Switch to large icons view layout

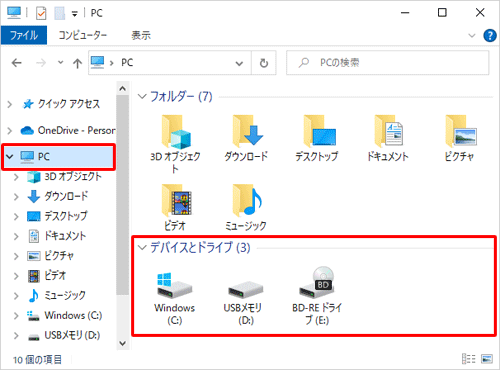click(487, 359)
